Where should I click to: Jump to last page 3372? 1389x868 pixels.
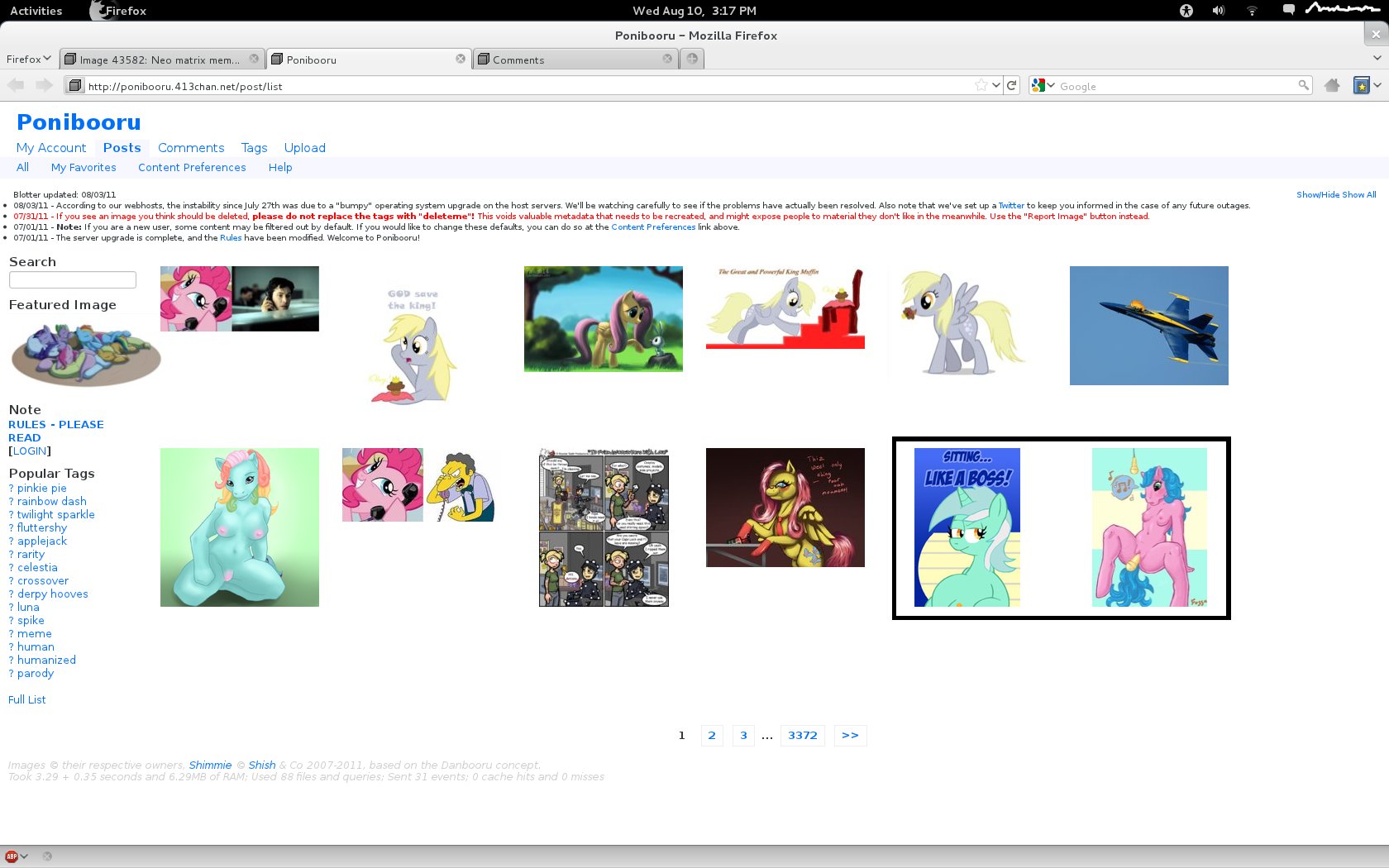pyautogui.click(x=803, y=736)
